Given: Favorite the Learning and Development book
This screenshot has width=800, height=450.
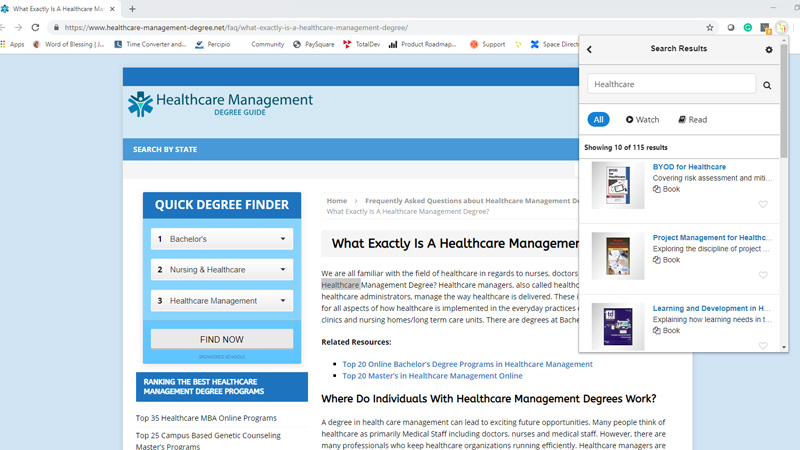Looking at the screenshot, I should (763, 345).
